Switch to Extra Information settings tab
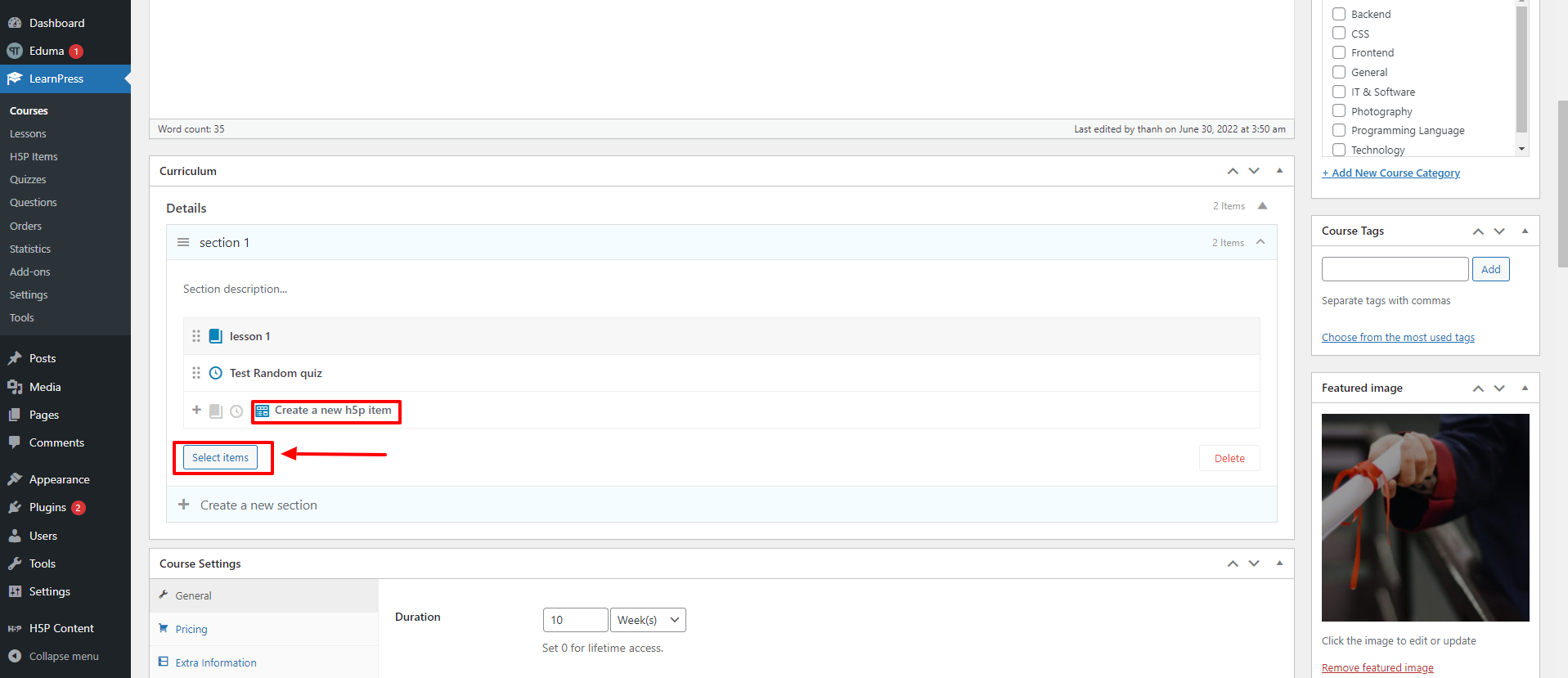1568x678 pixels. [264, 662]
